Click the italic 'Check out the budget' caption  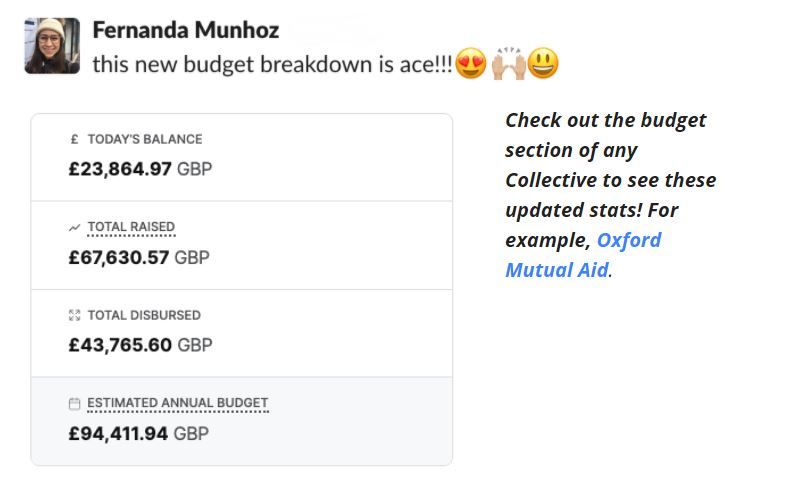click(x=605, y=120)
